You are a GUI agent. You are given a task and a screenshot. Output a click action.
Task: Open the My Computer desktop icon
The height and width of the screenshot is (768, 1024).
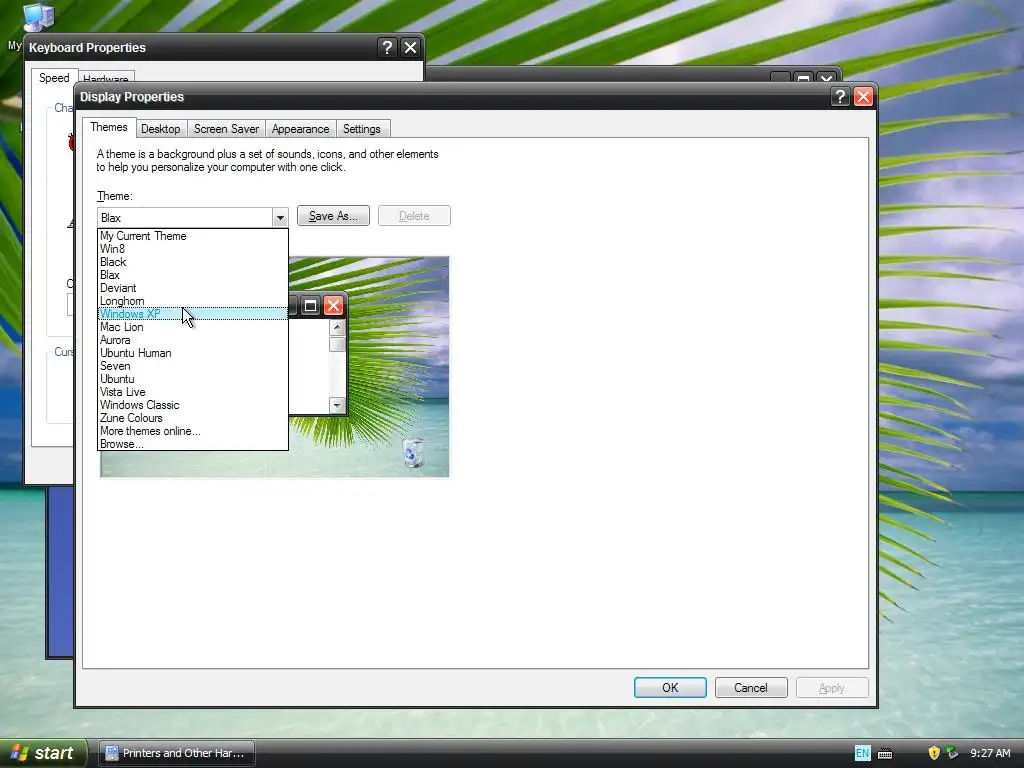pos(37,20)
